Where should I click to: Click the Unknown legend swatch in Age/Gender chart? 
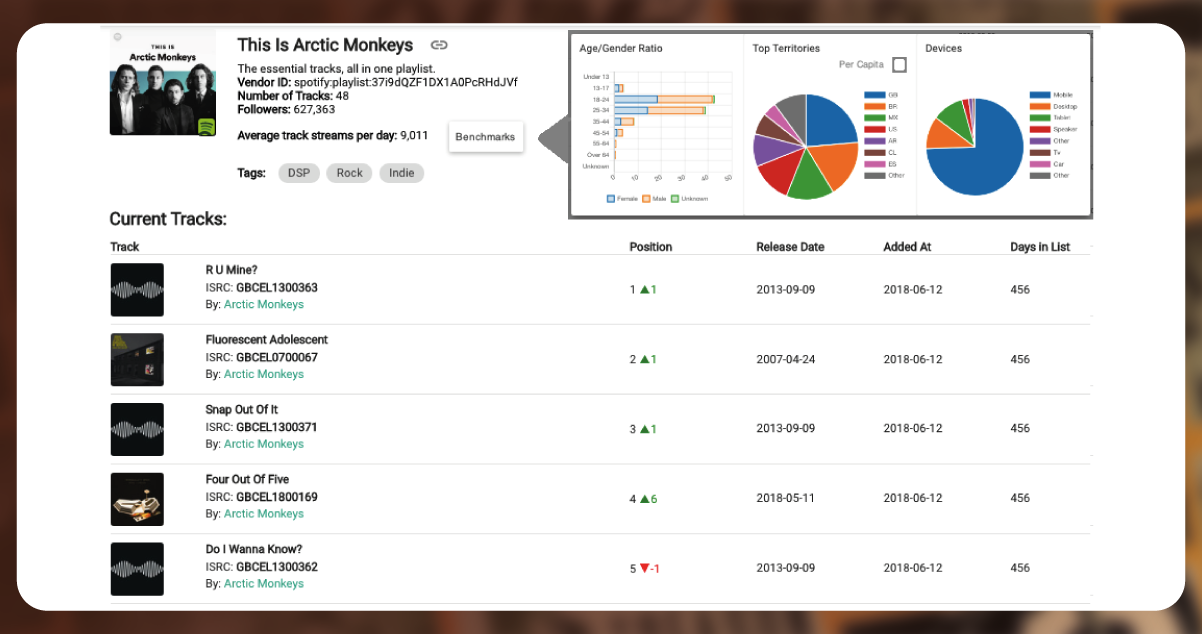(675, 199)
